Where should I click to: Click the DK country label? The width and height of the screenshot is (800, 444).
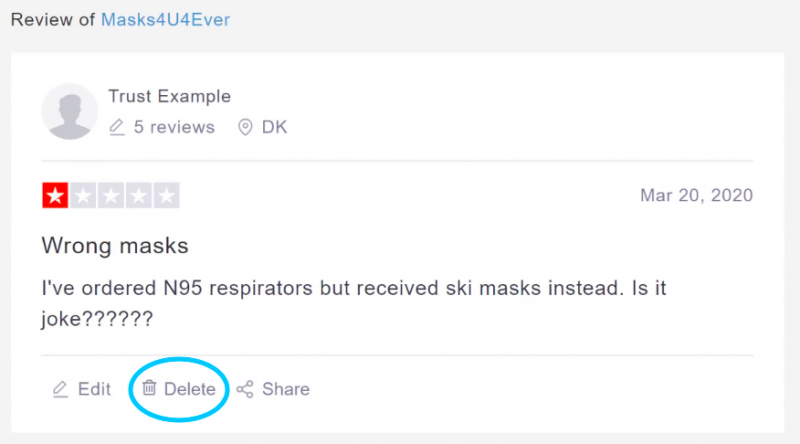274,127
